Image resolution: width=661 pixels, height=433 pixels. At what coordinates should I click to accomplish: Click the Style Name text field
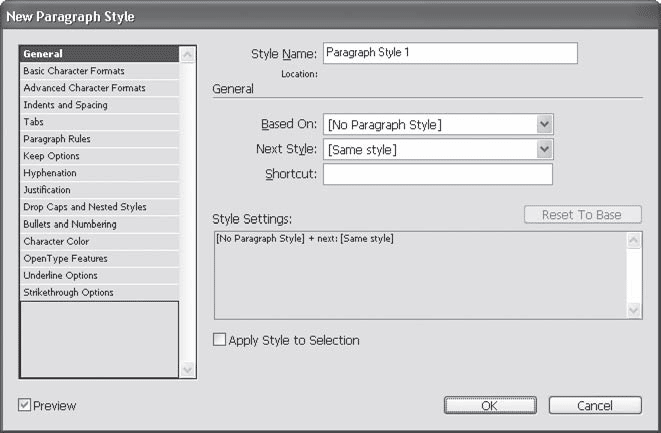pyautogui.click(x=450, y=53)
